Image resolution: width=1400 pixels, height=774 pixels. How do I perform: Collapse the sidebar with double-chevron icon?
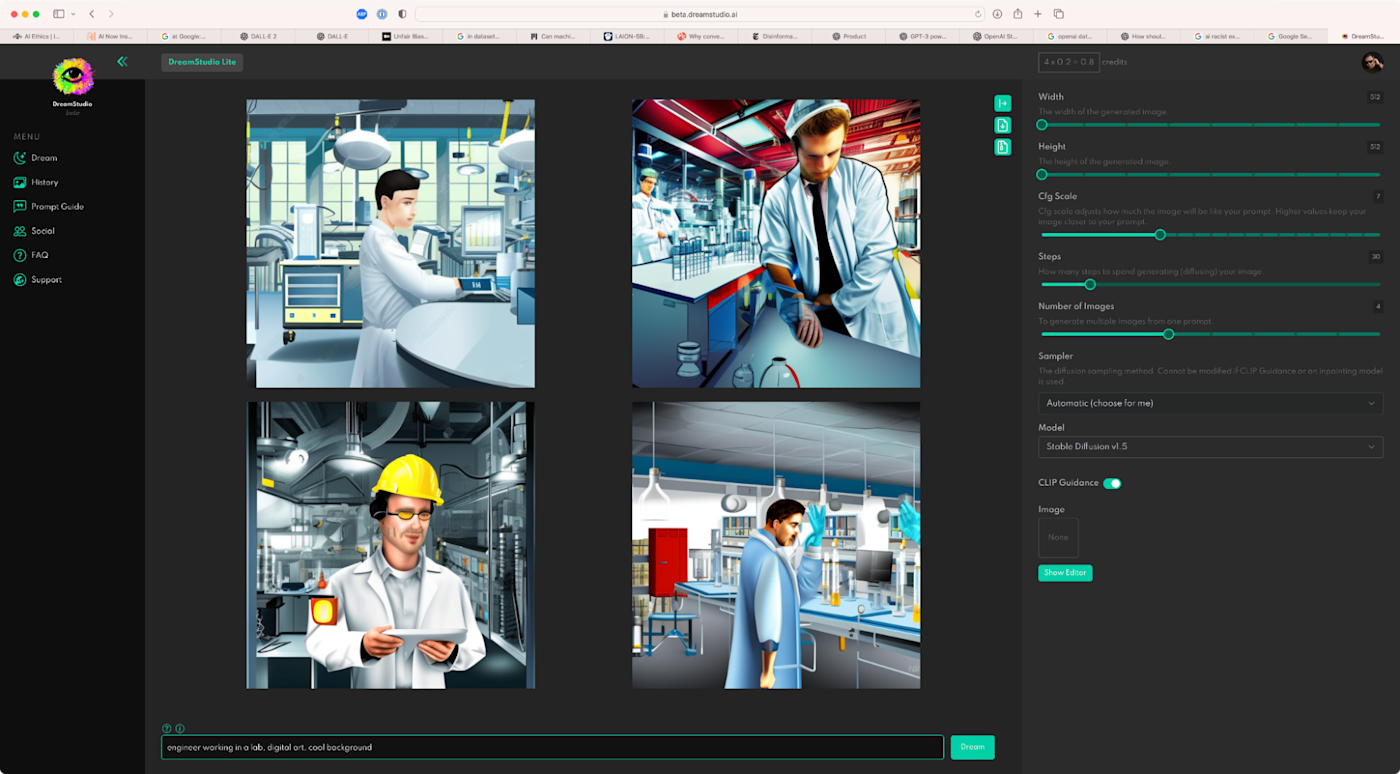click(x=122, y=62)
